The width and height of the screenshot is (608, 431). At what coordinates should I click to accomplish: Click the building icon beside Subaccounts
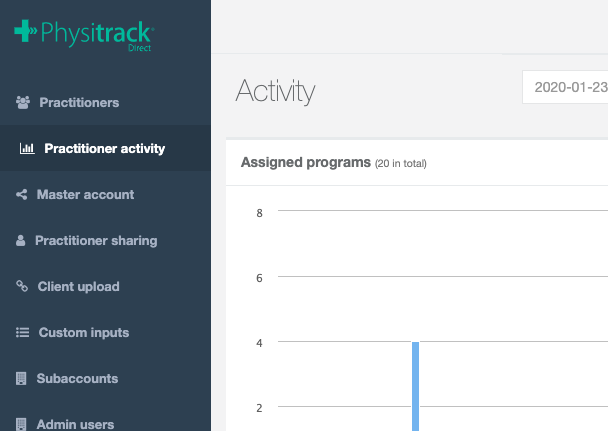(x=21, y=379)
